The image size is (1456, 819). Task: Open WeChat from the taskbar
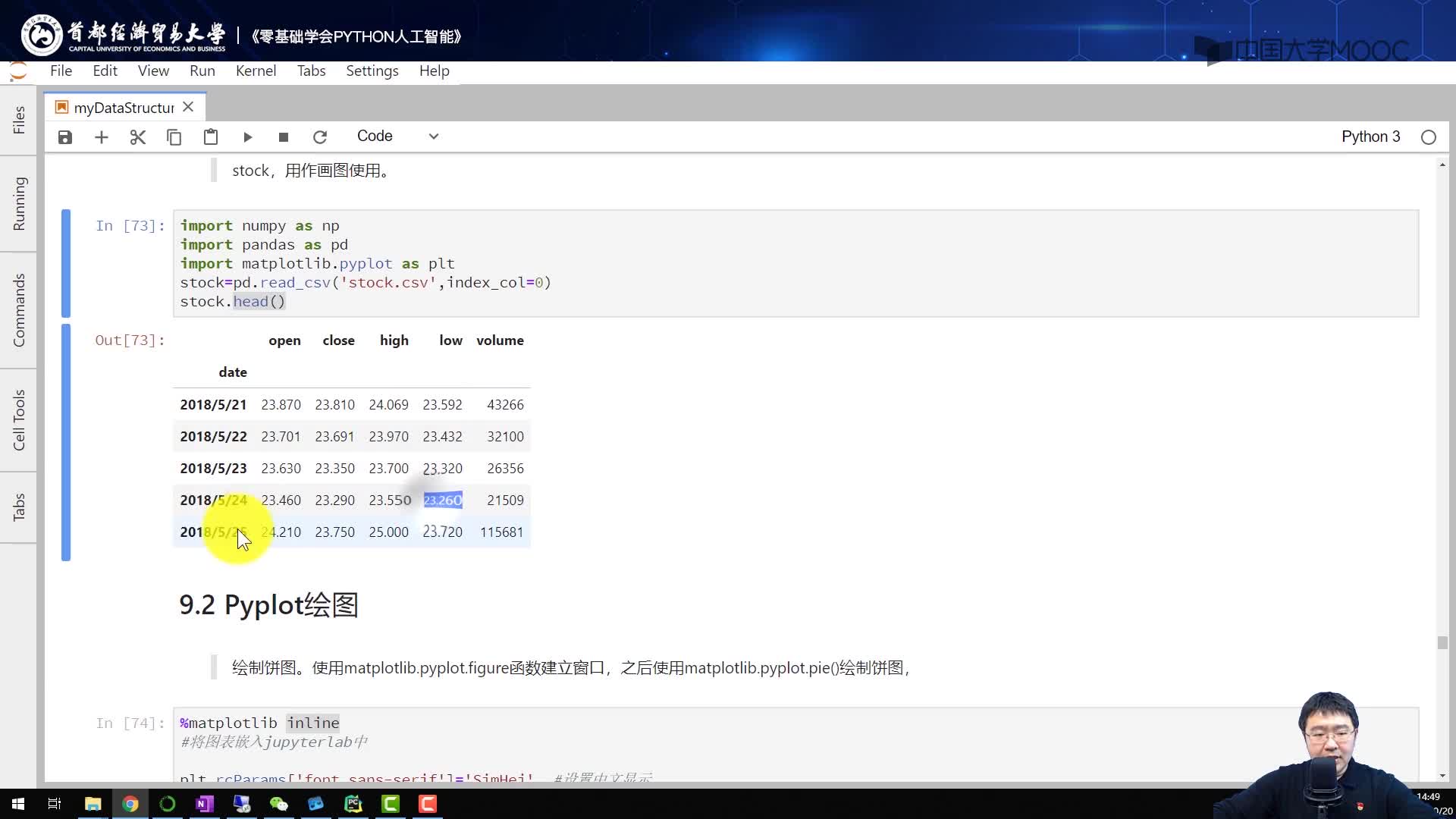click(279, 804)
